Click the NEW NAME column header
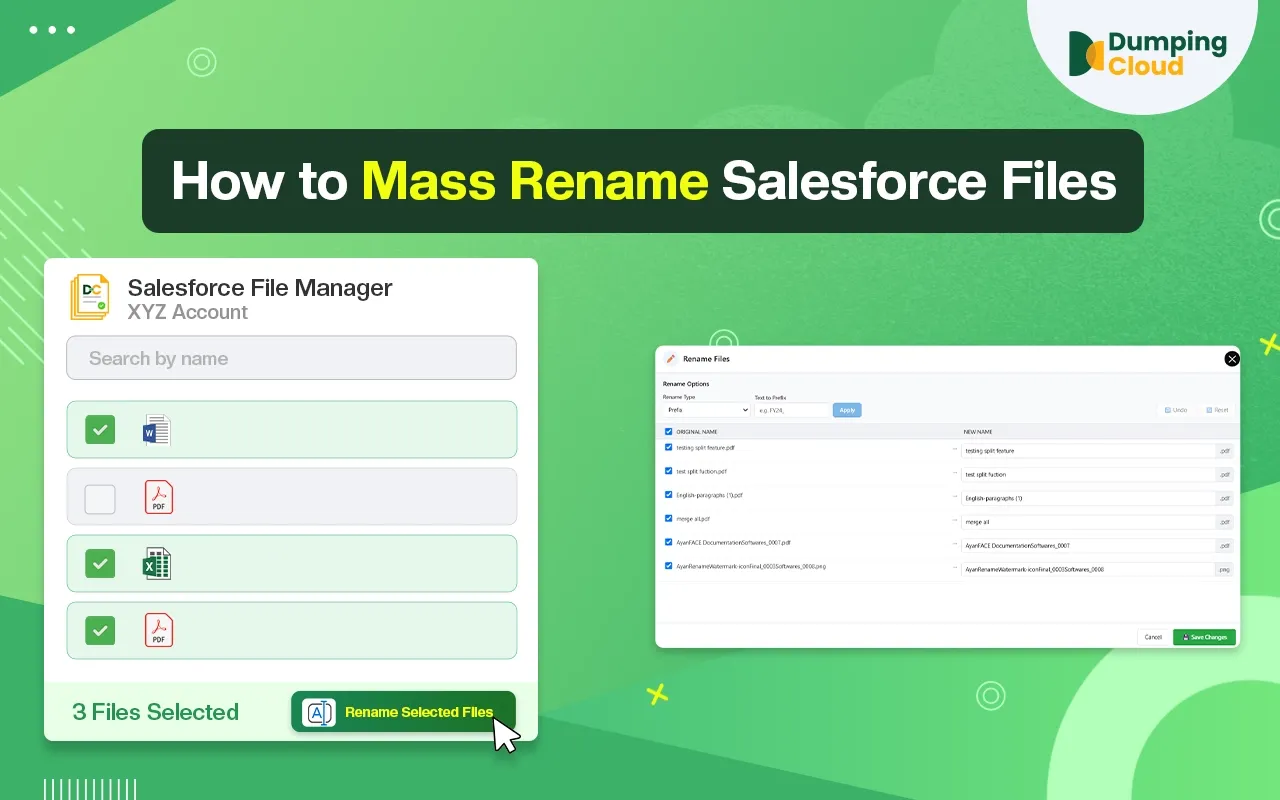Viewport: 1280px width, 800px height. 978,432
